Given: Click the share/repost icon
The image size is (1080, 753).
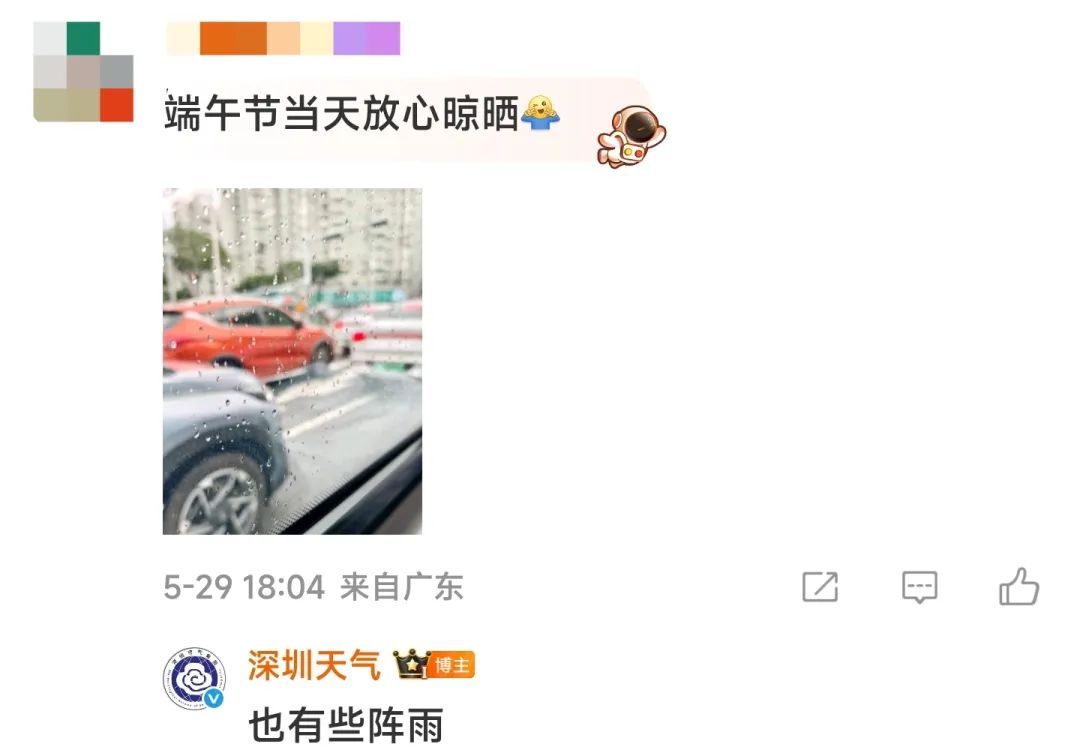Looking at the screenshot, I should point(820,587).
